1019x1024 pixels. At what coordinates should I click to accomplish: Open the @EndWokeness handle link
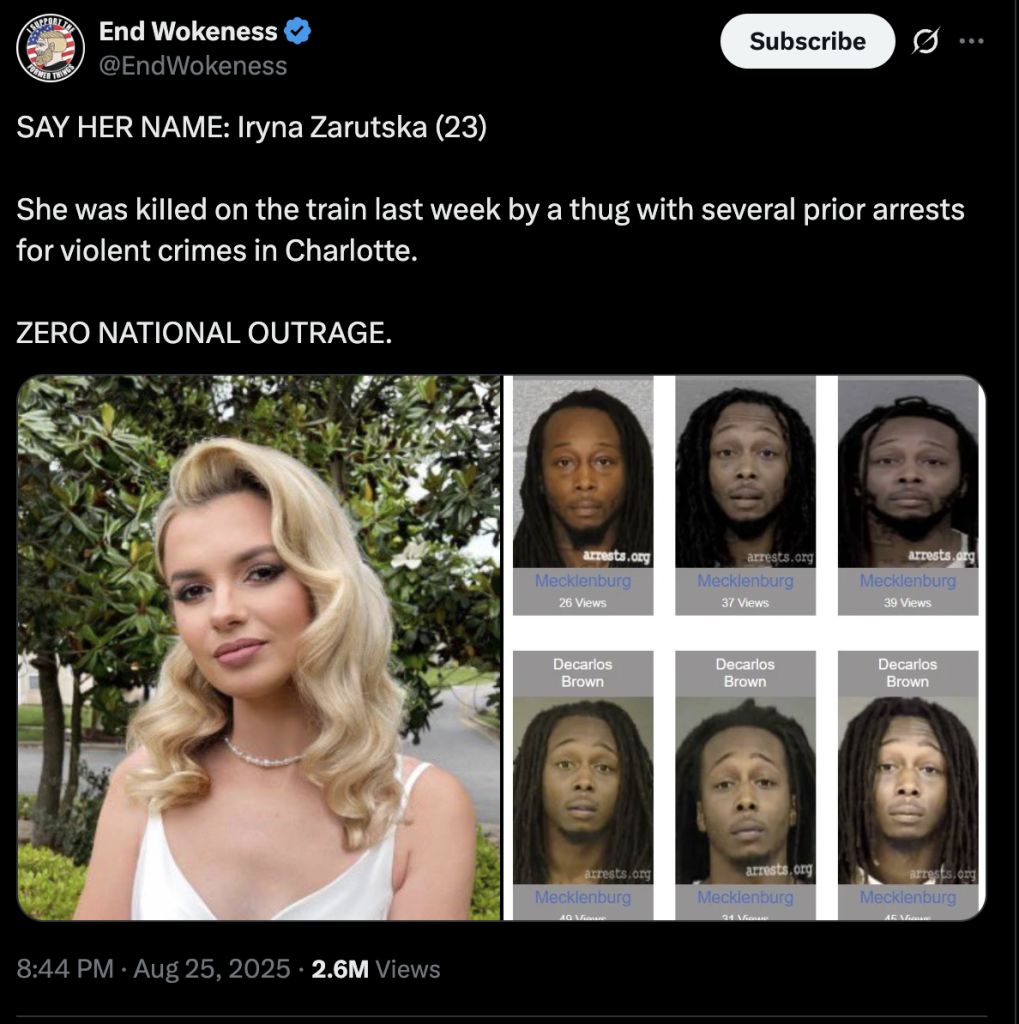click(x=193, y=66)
